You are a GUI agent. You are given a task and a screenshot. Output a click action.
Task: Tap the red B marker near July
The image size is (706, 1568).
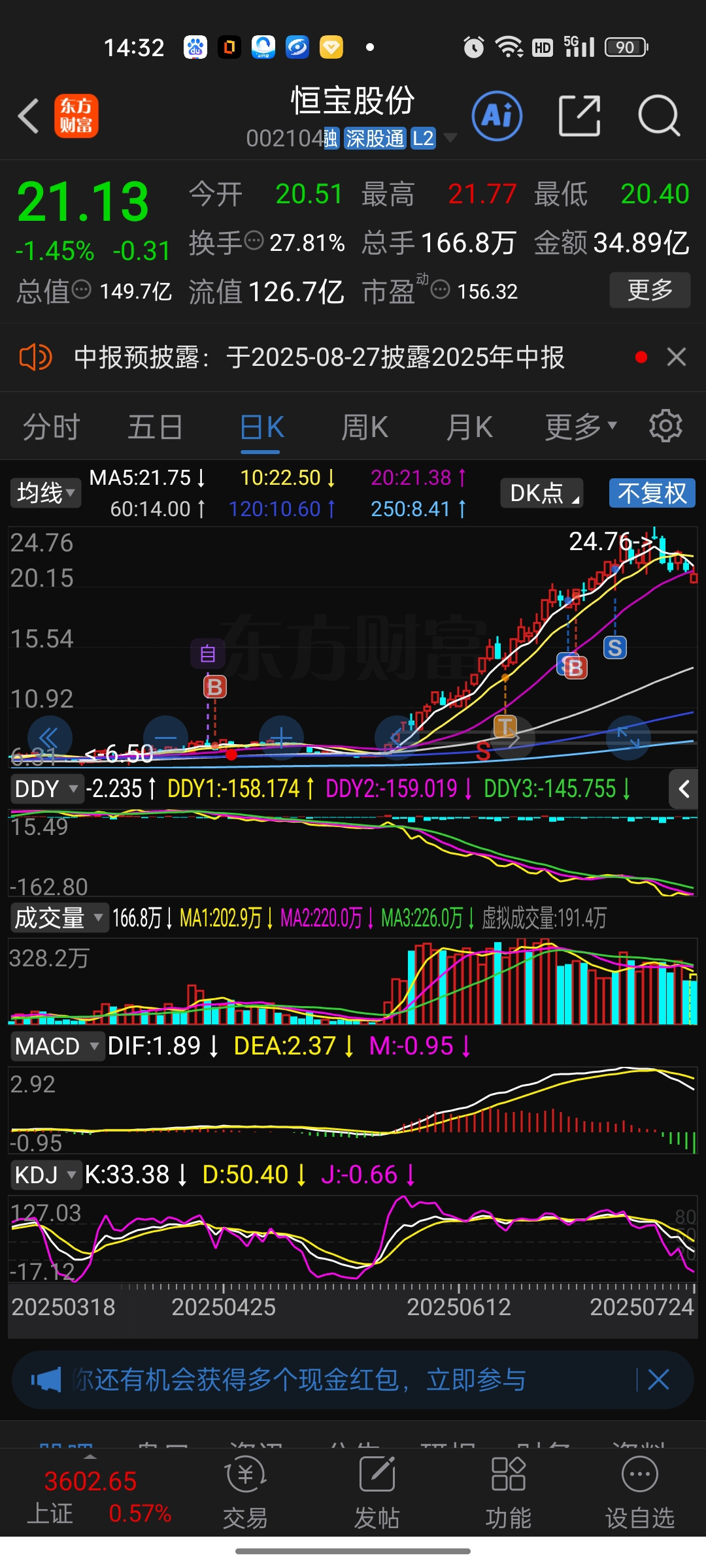pos(575,668)
